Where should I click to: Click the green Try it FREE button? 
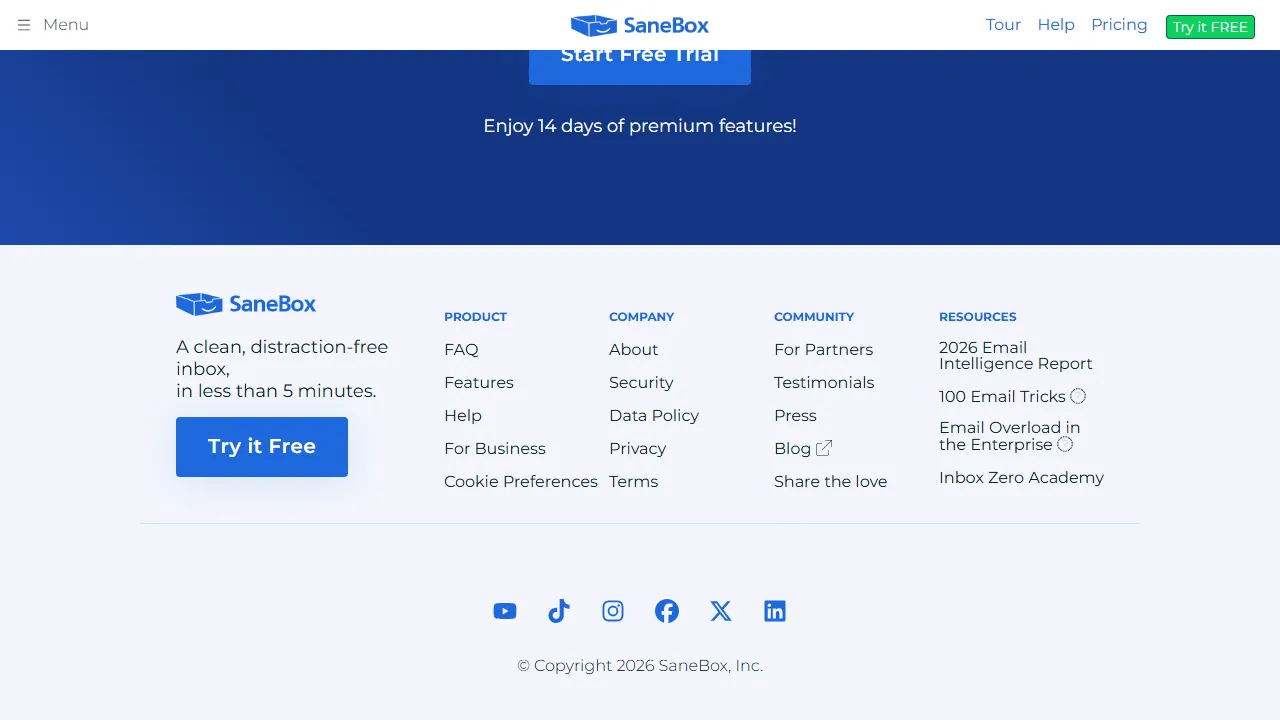point(1210,27)
